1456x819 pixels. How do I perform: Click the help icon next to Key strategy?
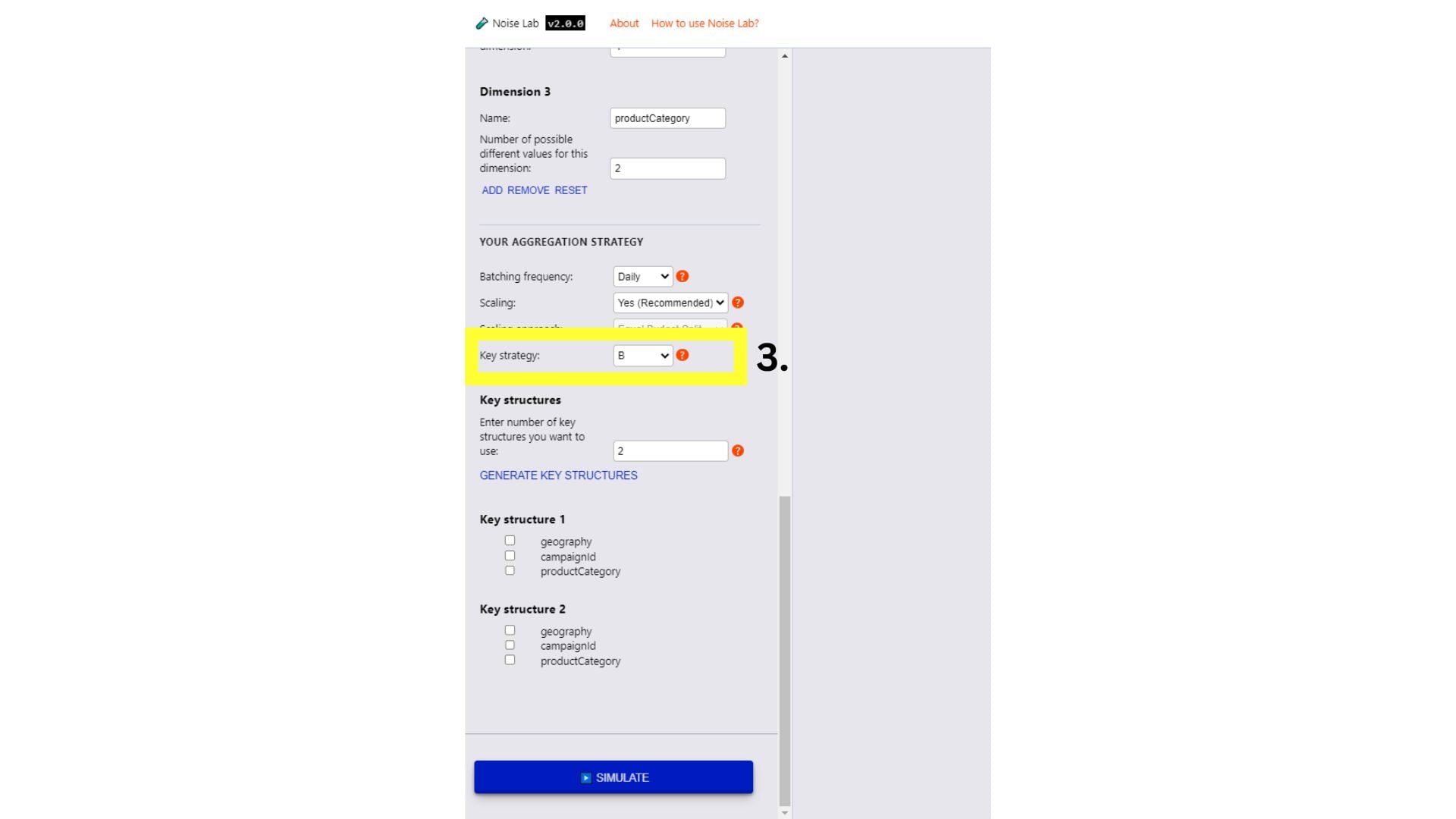pyautogui.click(x=682, y=355)
